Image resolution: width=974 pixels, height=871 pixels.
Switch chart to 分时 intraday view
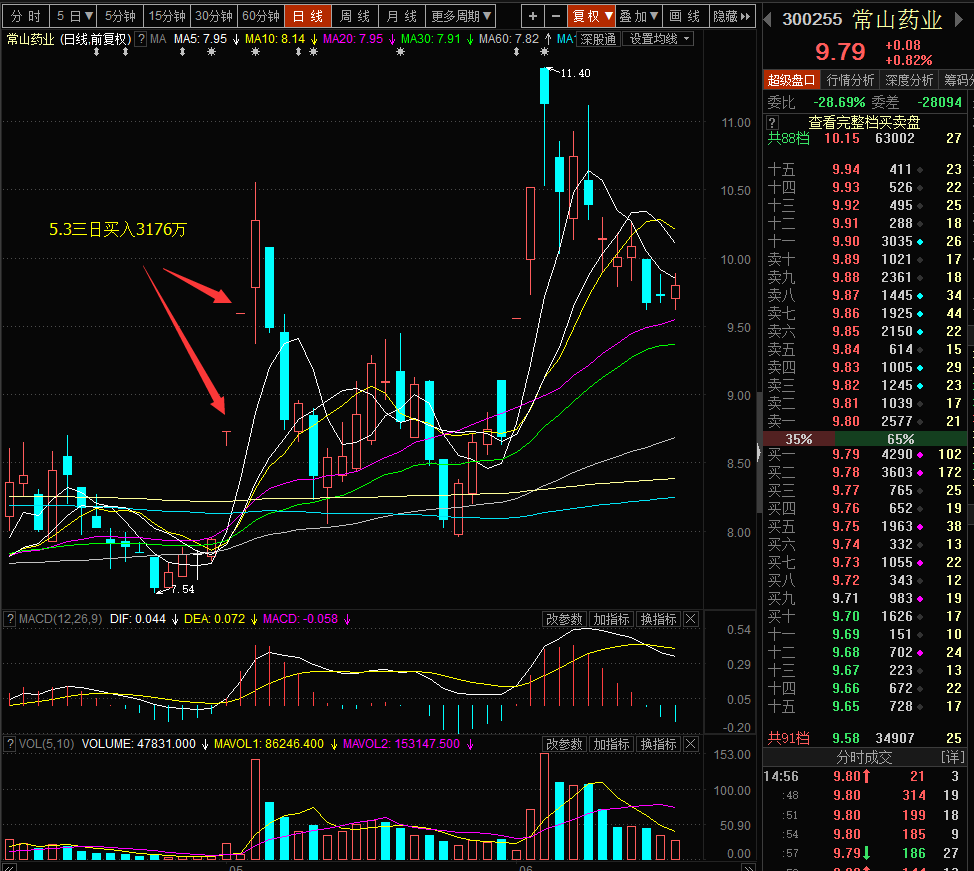[25, 16]
